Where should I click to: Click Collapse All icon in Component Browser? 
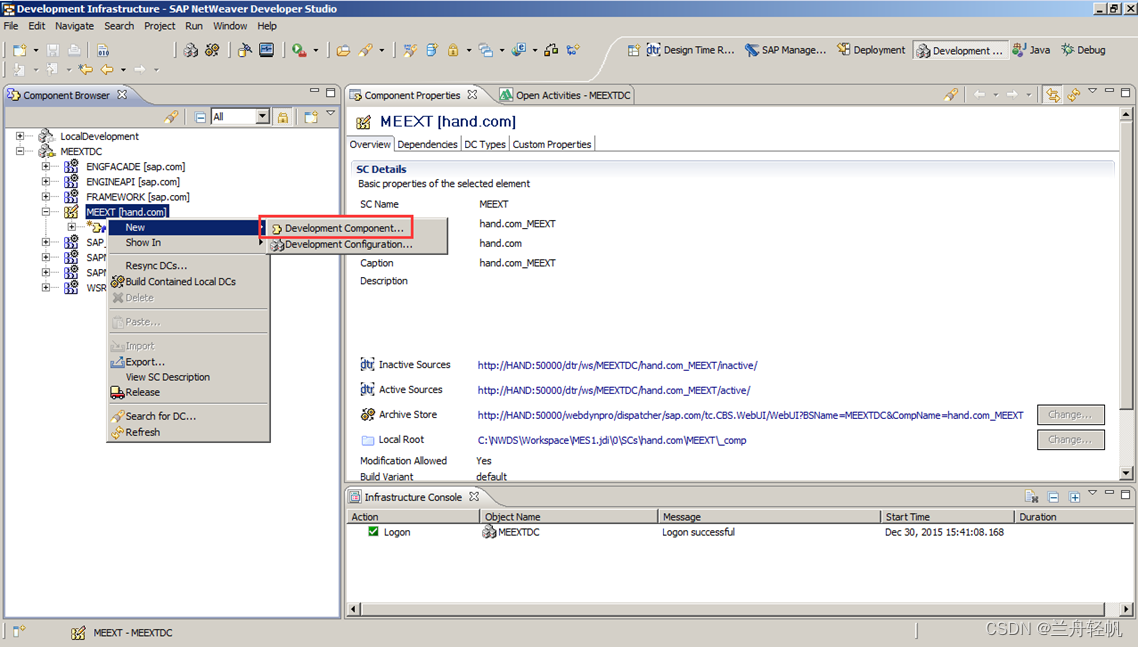200,117
